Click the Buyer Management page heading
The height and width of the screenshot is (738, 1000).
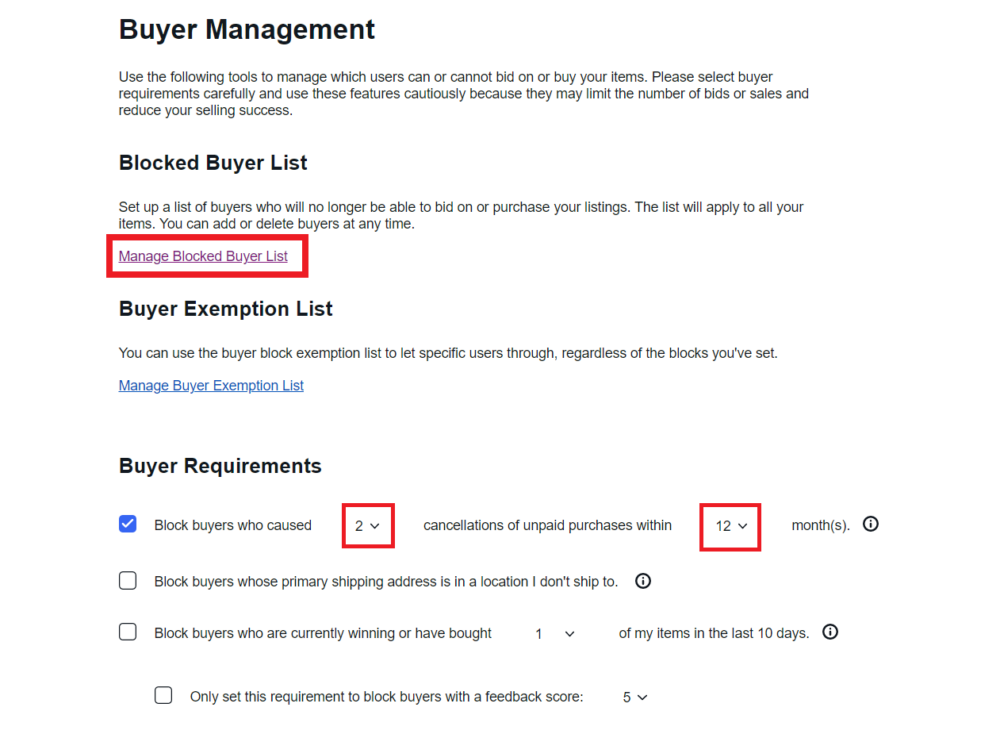246,29
